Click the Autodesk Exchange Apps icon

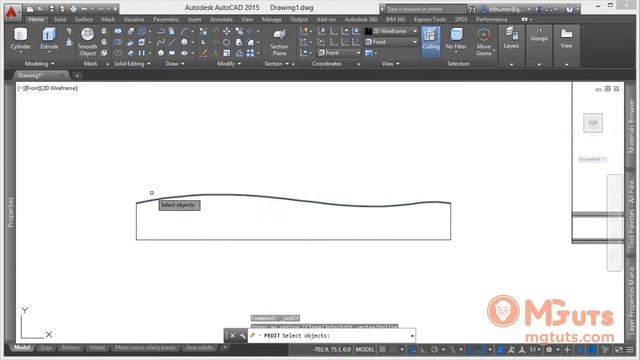pyautogui.click(x=539, y=9)
